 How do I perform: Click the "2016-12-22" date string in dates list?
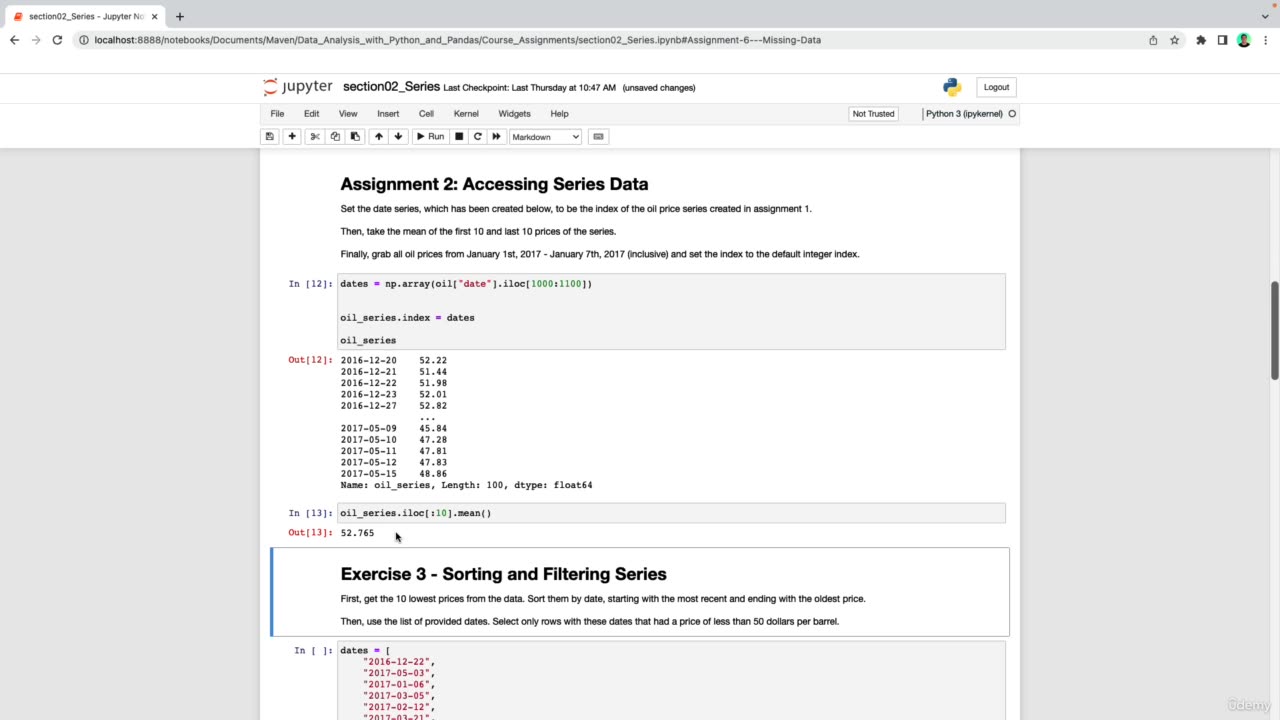pyautogui.click(x=399, y=662)
